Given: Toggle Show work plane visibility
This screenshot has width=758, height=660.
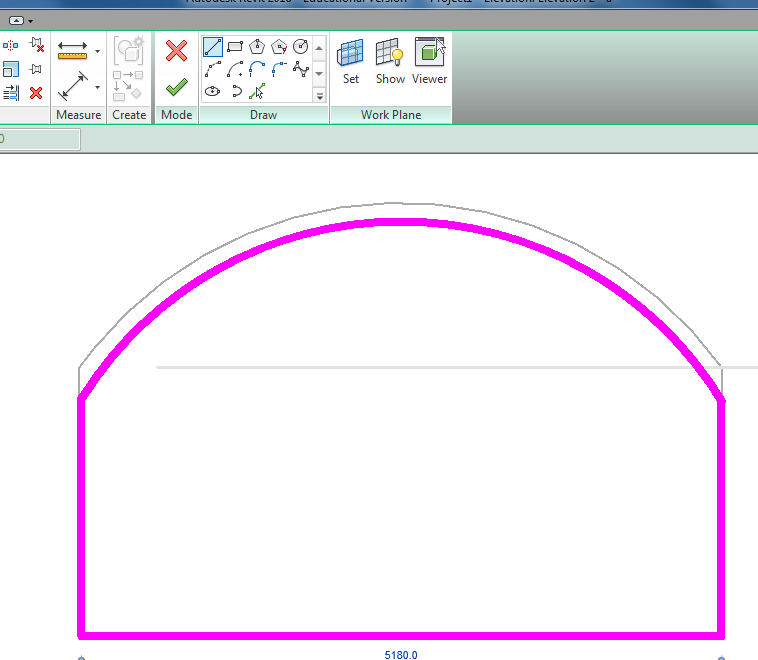Looking at the screenshot, I should [390, 61].
